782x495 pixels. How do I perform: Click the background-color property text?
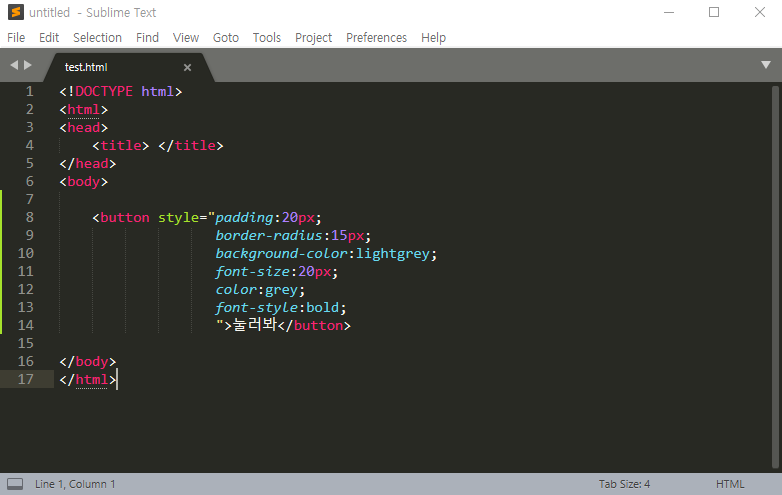(281, 254)
